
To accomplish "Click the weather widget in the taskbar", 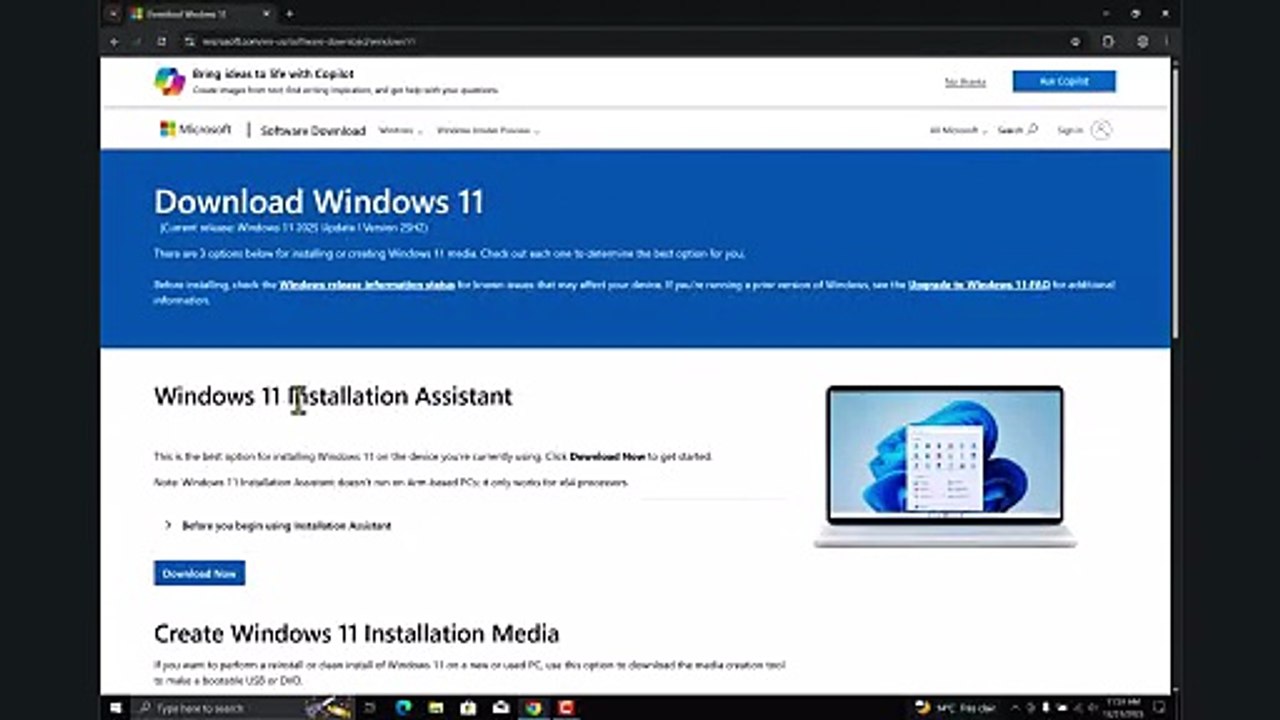I will point(956,708).
